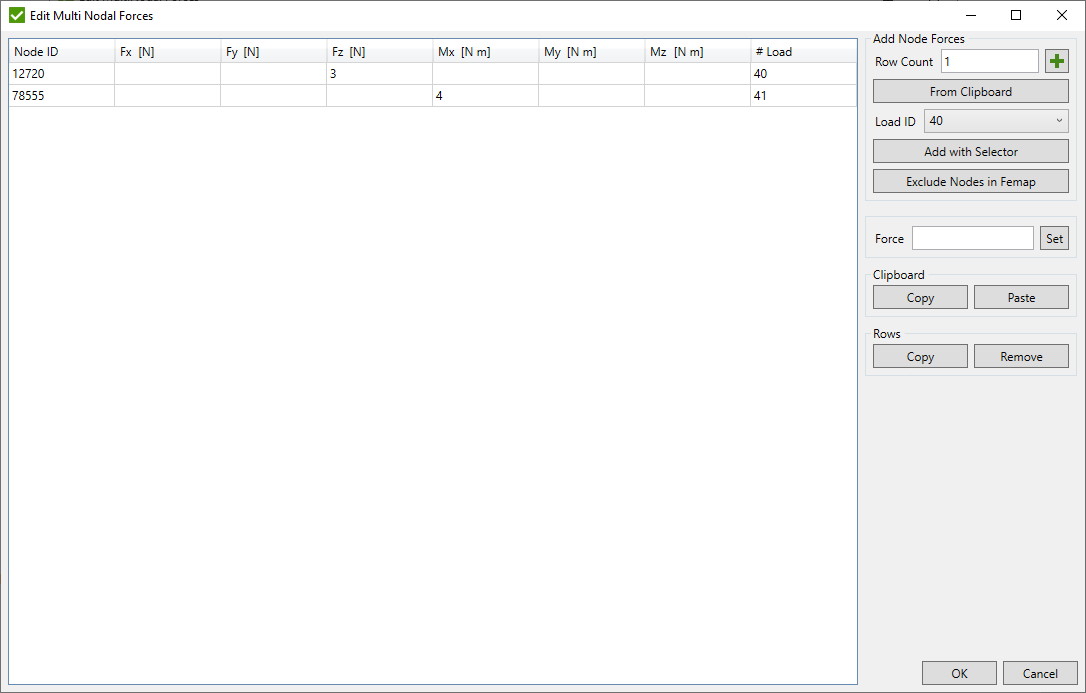Sort by the Node ID column header

click(x=61, y=52)
